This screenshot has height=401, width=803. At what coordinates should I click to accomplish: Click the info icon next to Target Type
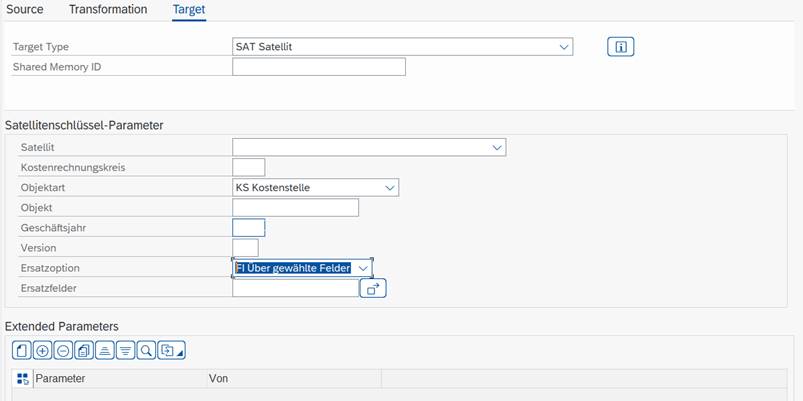[x=621, y=47]
